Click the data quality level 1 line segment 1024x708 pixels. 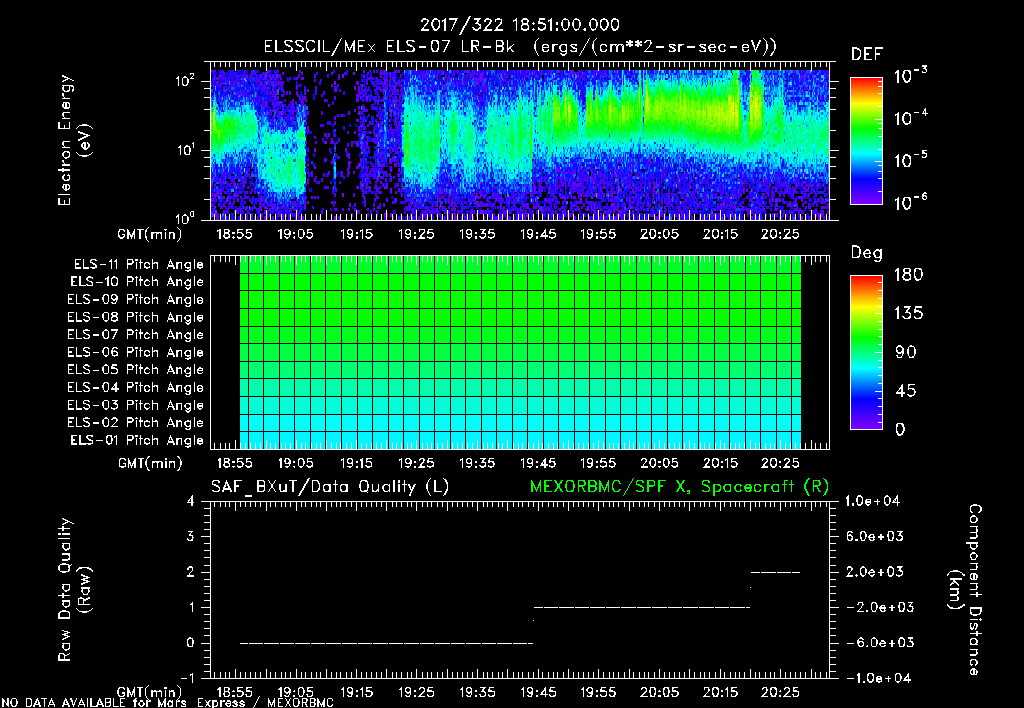[642, 607]
